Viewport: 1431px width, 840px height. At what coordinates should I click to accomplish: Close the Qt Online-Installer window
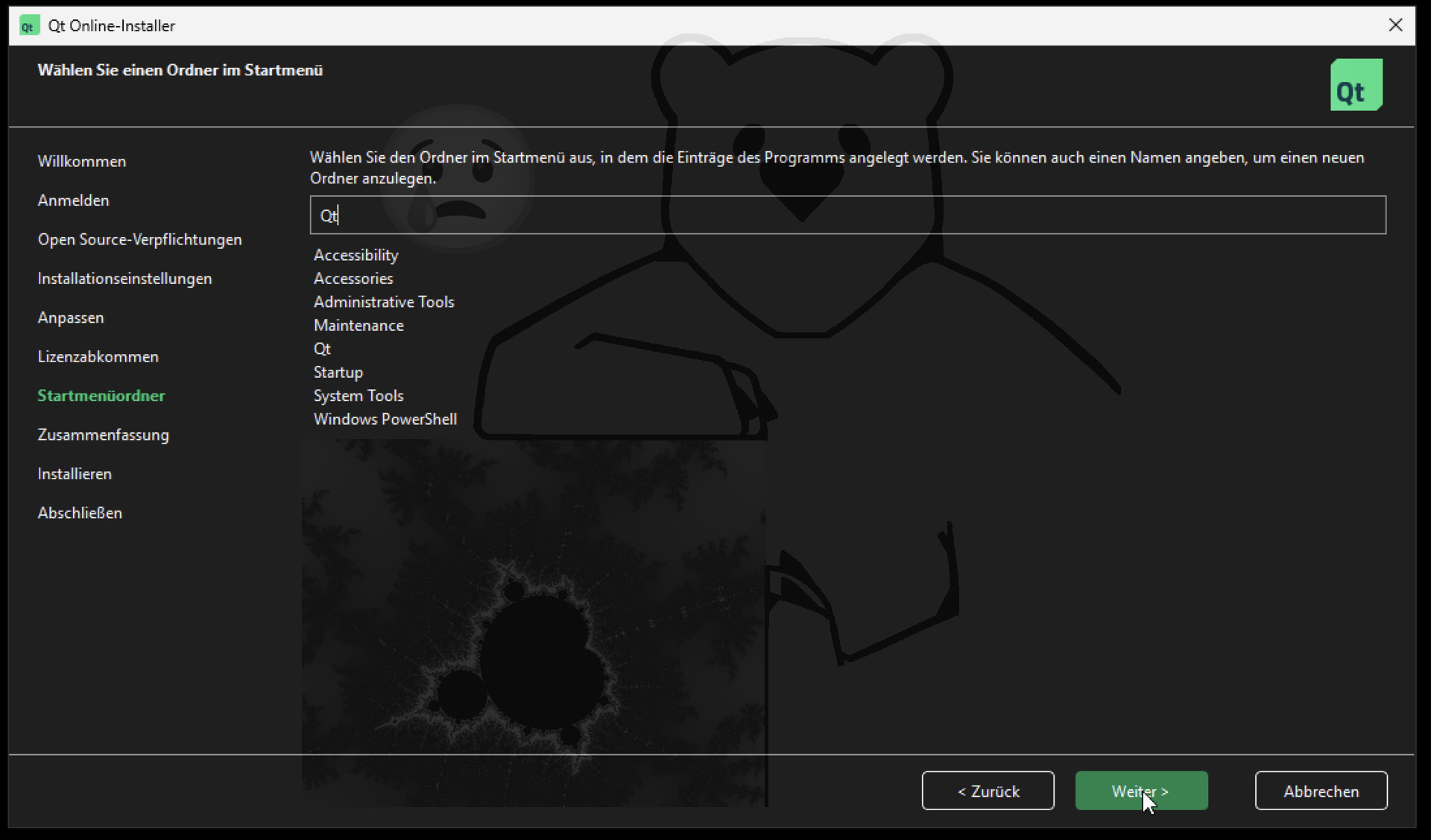coord(1395,25)
